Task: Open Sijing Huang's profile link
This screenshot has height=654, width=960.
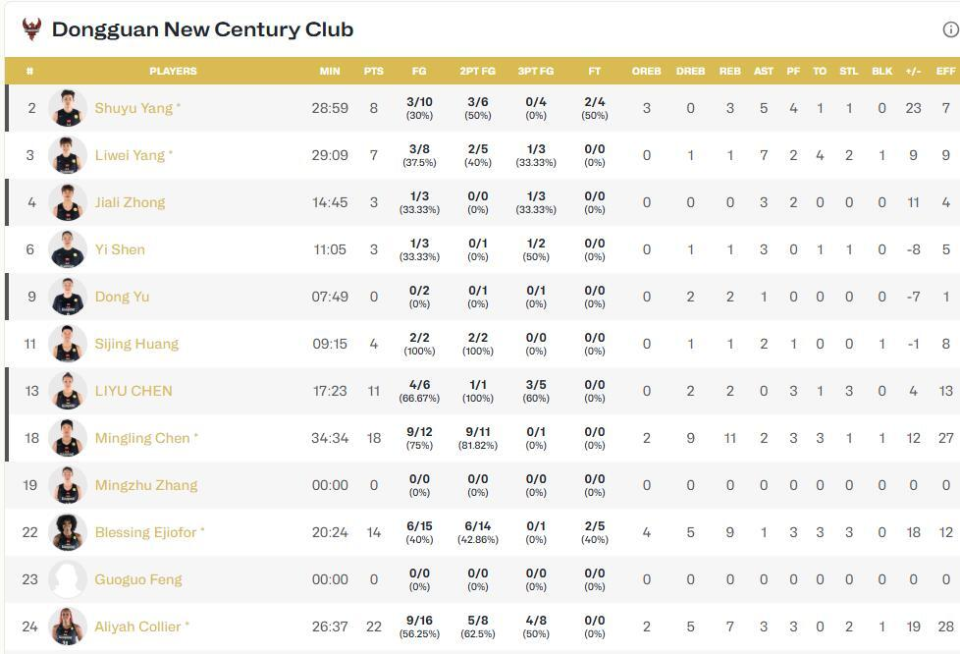Action: [x=136, y=344]
